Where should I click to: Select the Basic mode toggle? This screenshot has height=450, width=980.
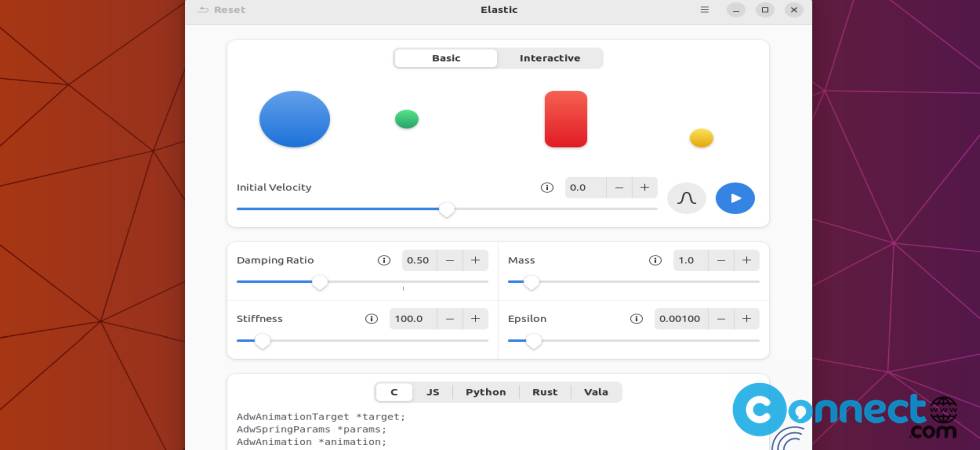[x=446, y=58]
